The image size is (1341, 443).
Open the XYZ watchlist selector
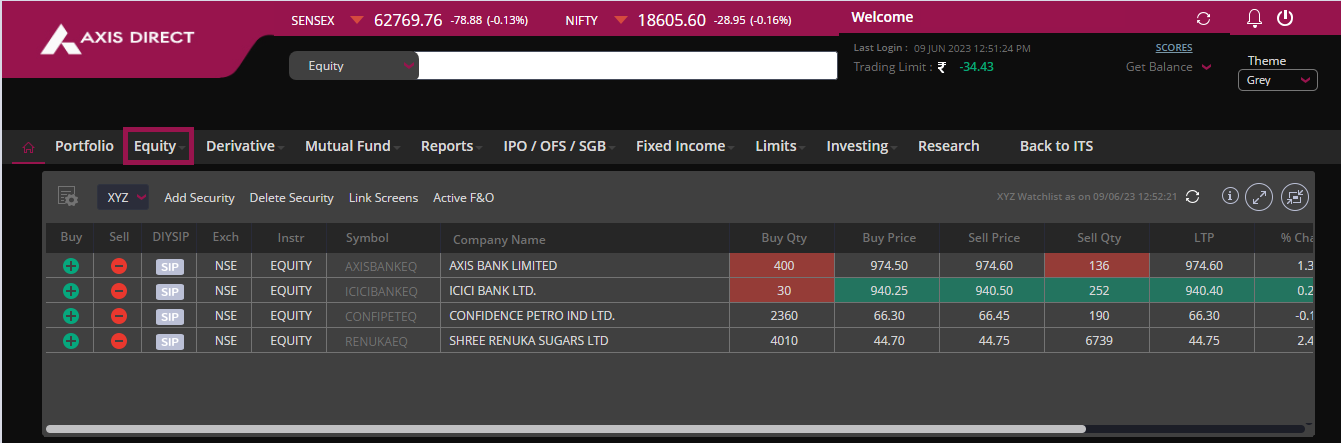pyautogui.click(x=123, y=197)
